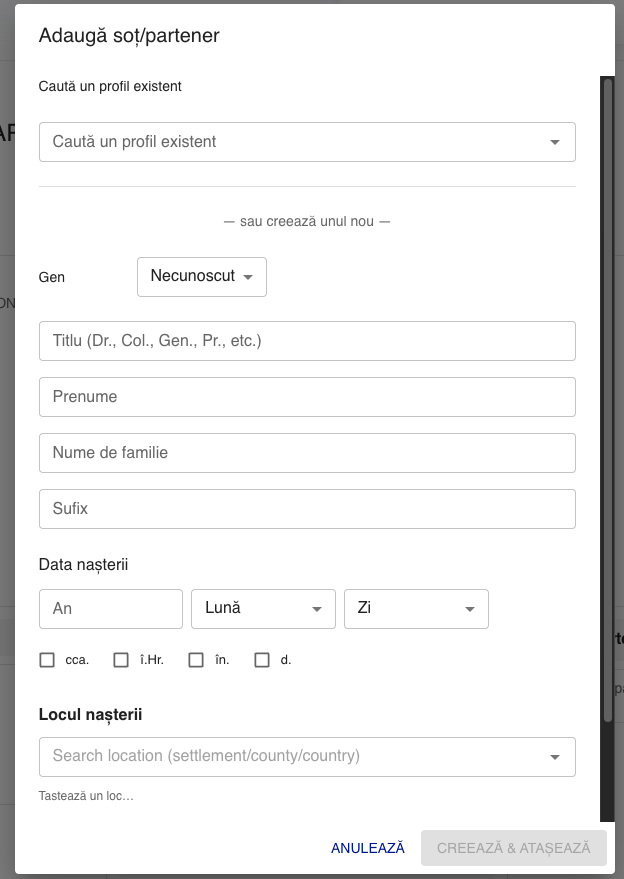The width and height of the screenshot is (624, 879).
Task: Open the Zi day dropdown
Action: (x=416, y=608)
